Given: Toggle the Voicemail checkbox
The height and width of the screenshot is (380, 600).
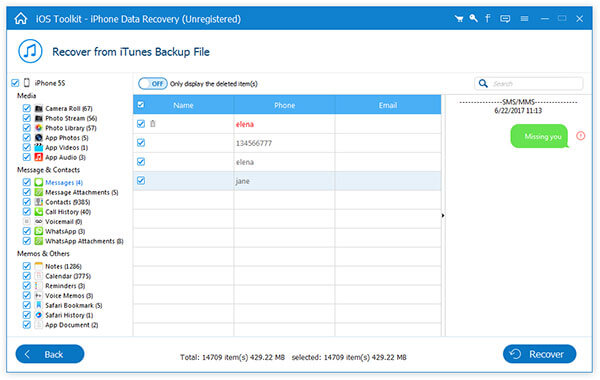Looking at the screenshot, I should [26, 221].
